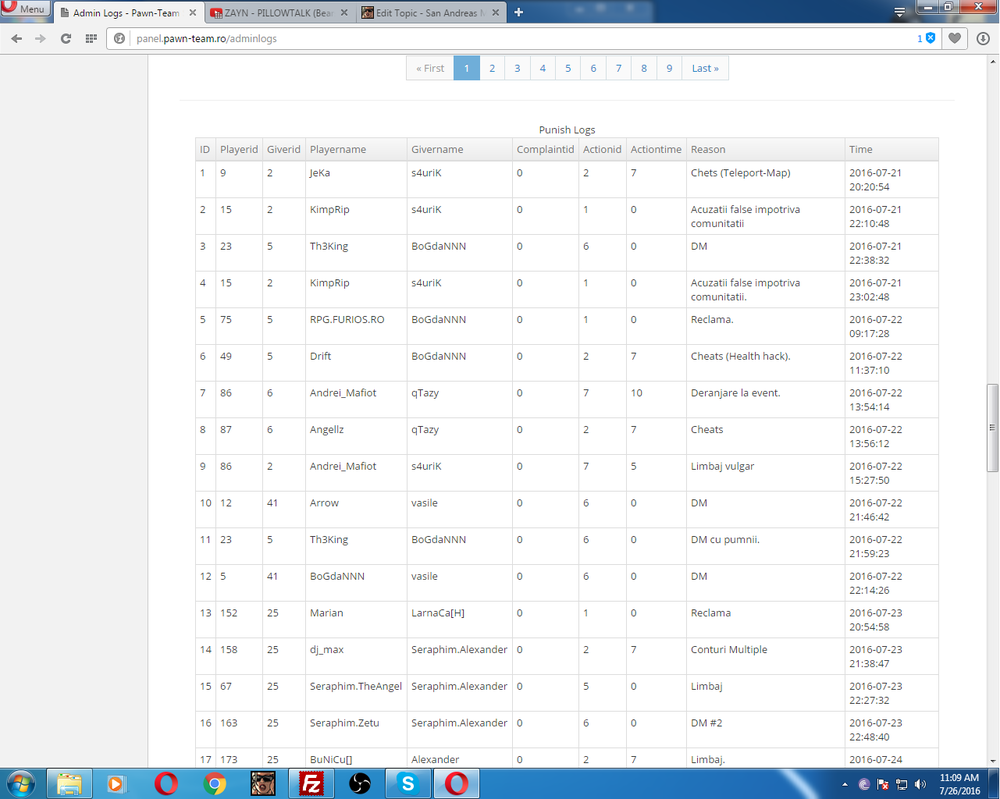Viewport: 1000px width, 799px height.
Task: Select player name JeKa
Action: pos(320,173)
